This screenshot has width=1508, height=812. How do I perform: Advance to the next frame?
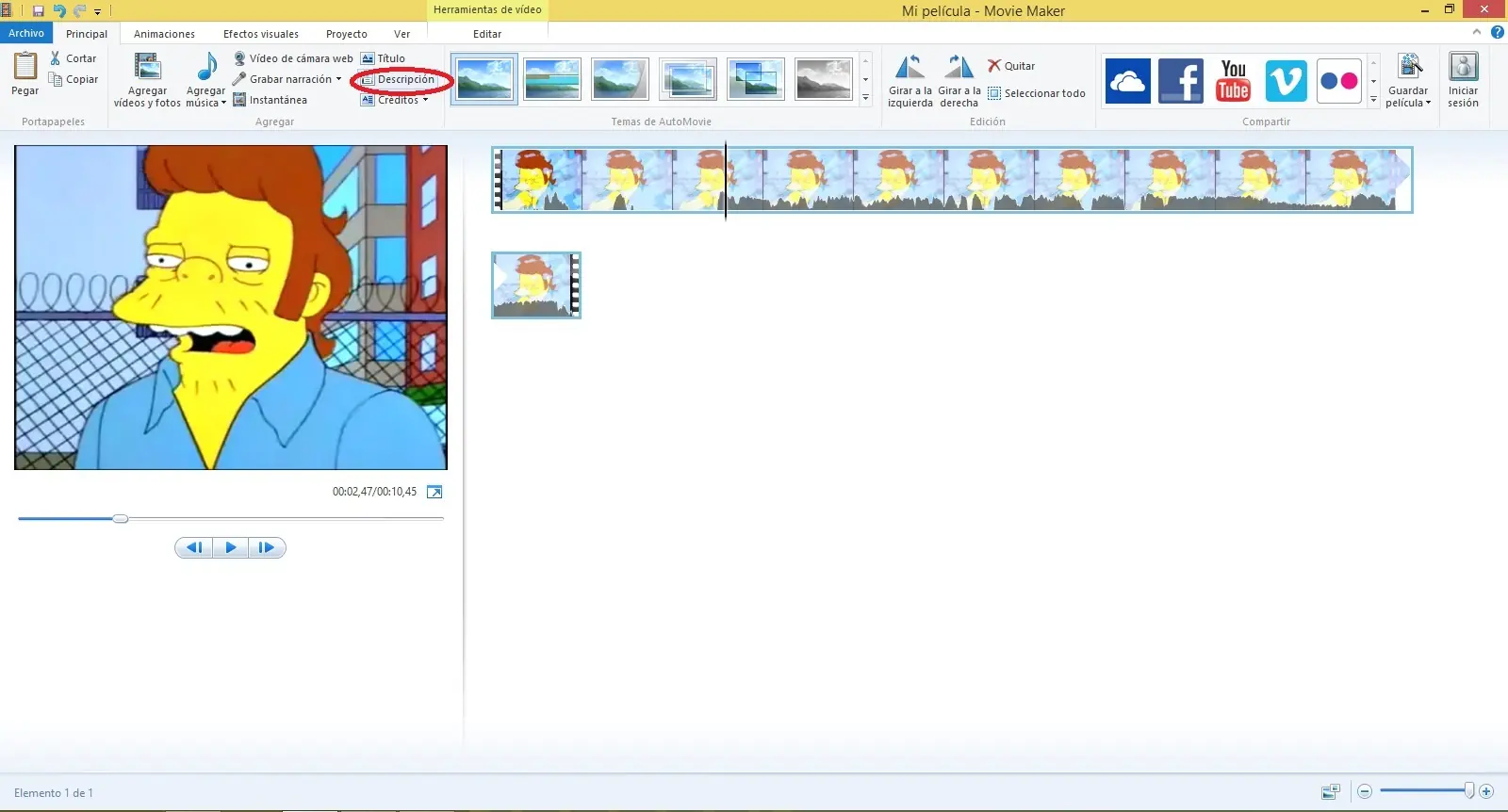(267, 547)
